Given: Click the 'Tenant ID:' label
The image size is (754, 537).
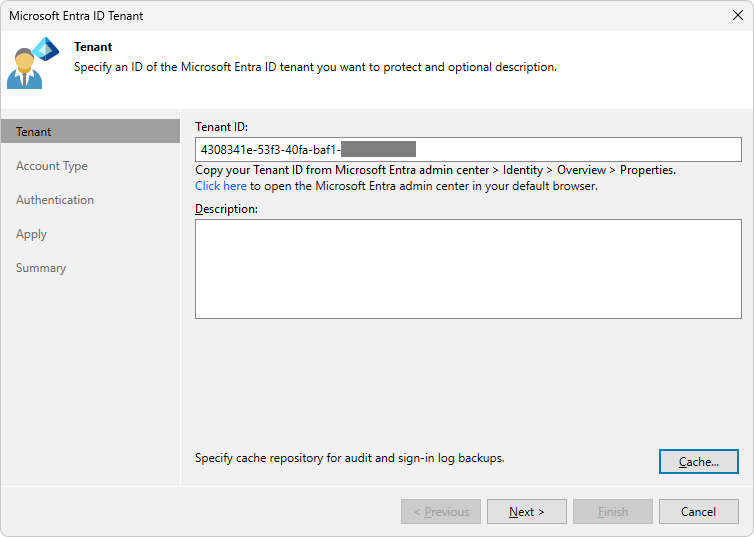Looking at the screenshot, I should click(221, 127).
